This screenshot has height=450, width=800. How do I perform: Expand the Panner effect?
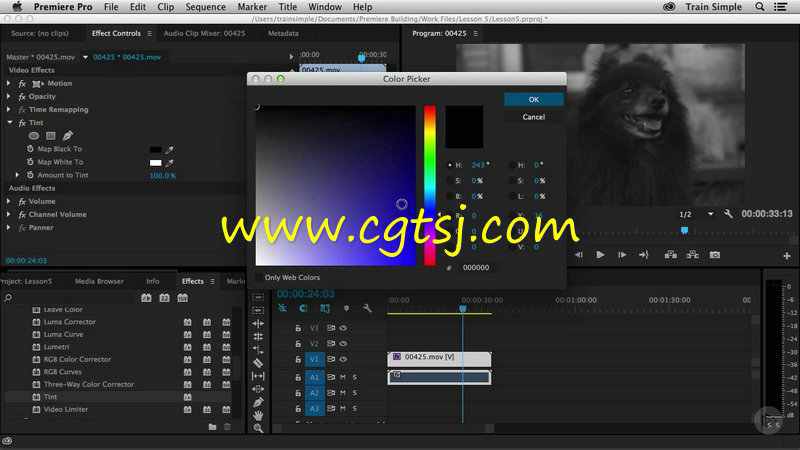click(9, 228)
